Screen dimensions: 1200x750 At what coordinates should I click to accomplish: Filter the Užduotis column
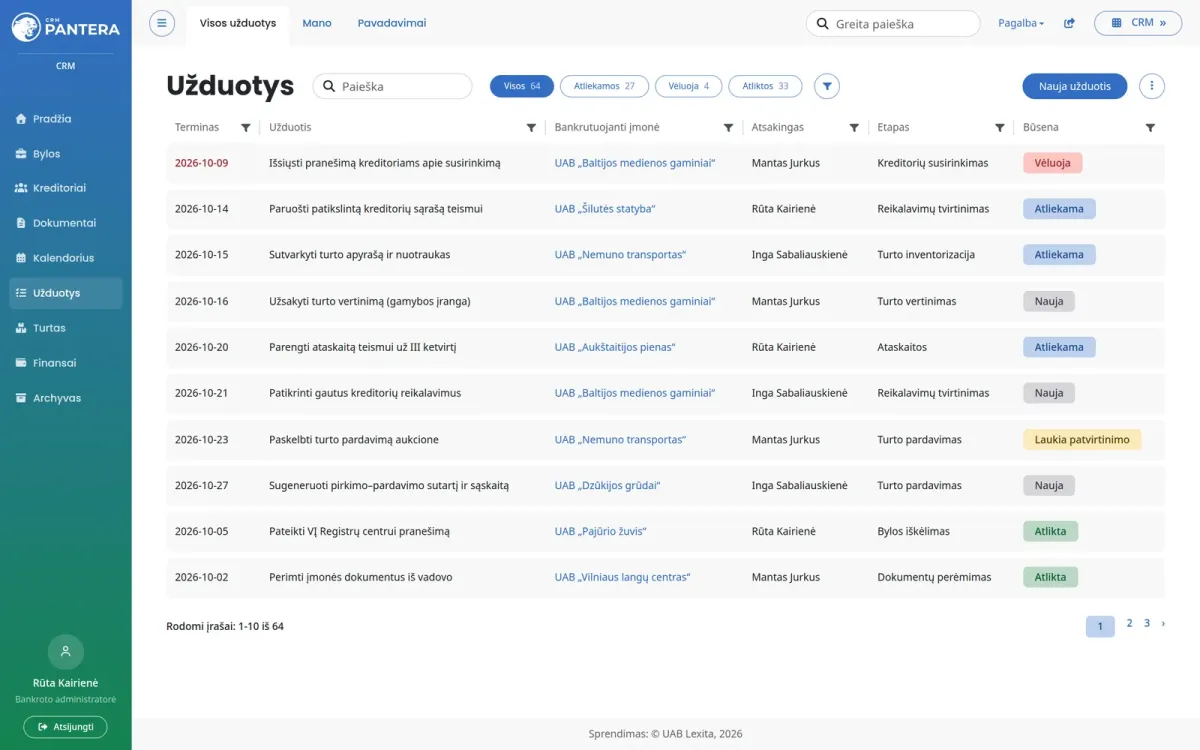pyautogui.click(x=531, y=128)
